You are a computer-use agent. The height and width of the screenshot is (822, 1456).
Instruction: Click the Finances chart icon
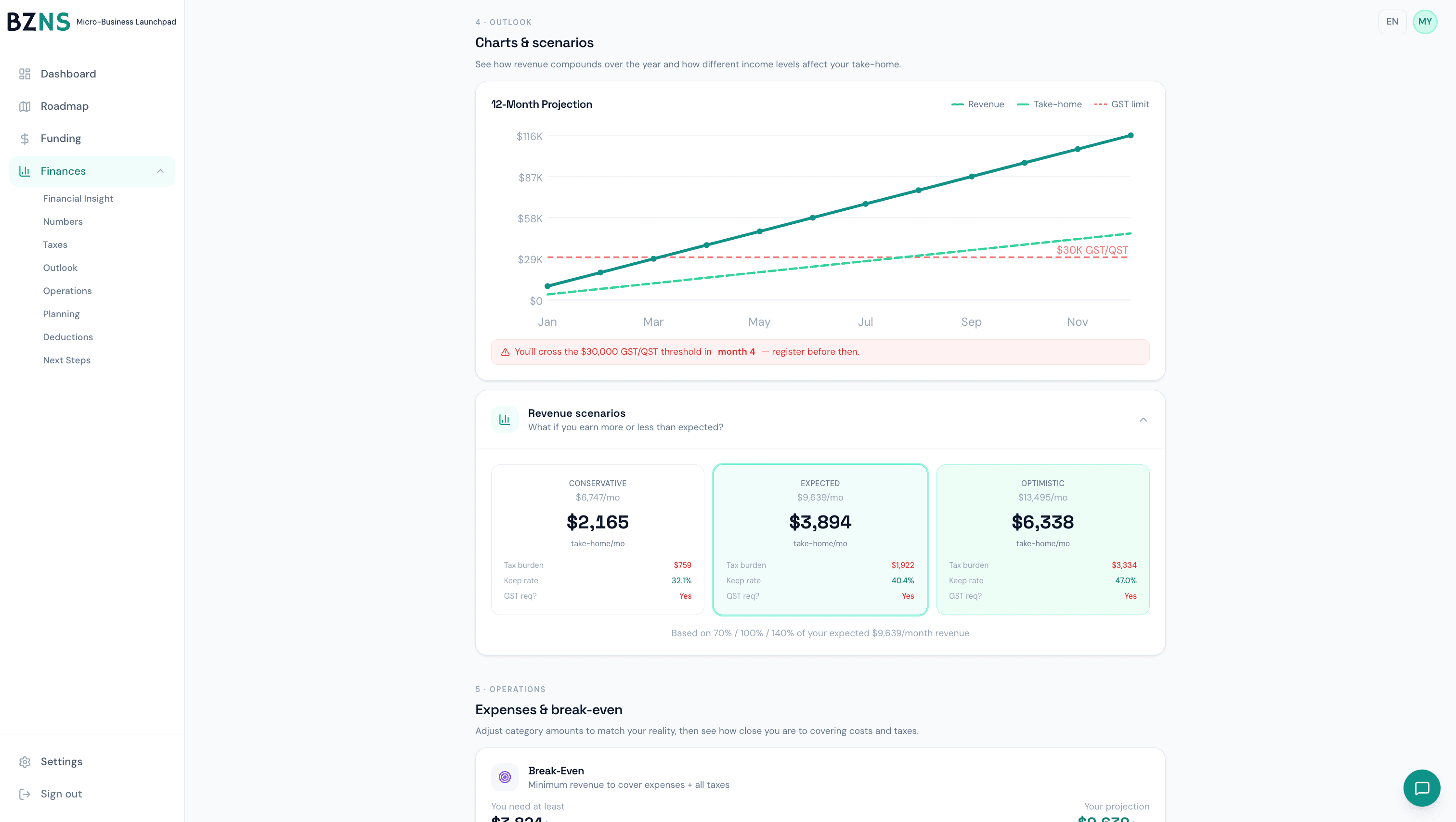[25, 171]
